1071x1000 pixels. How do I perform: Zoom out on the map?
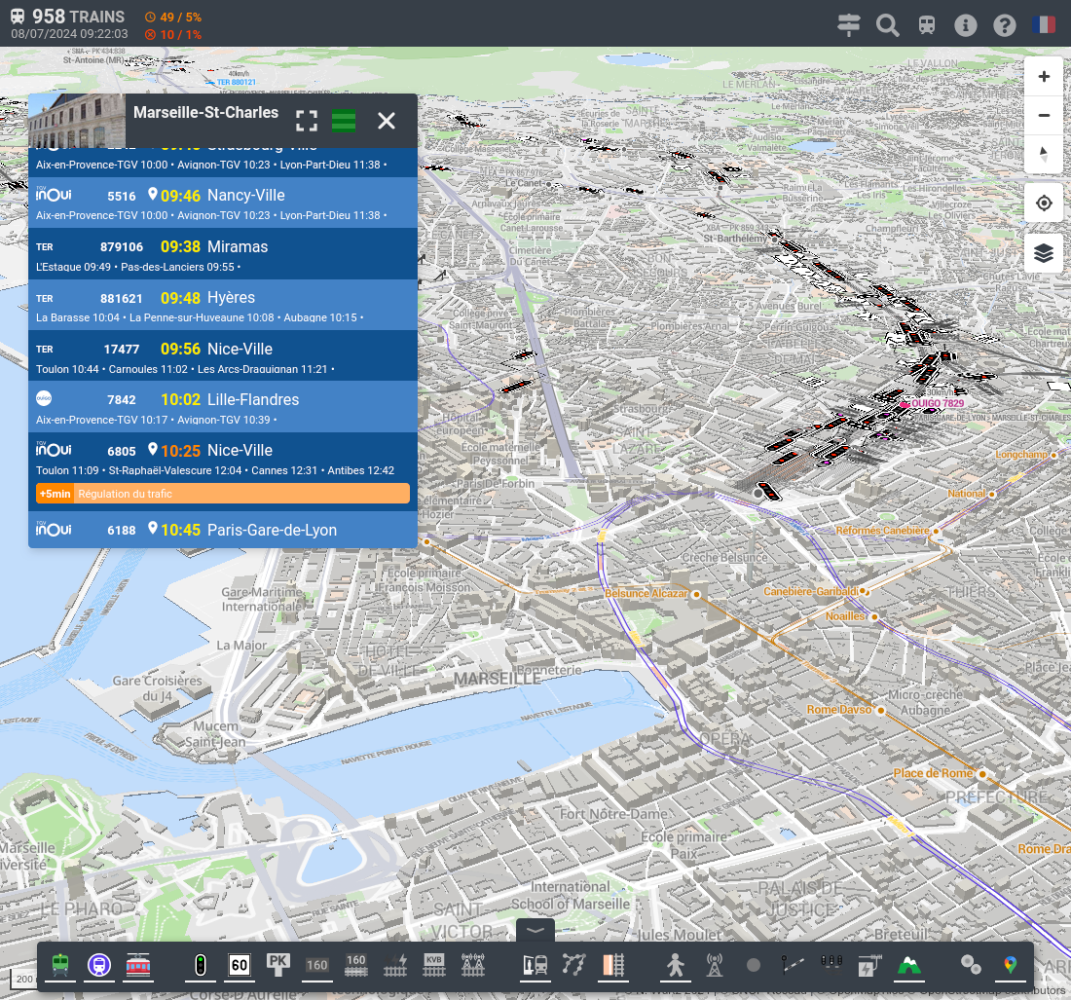pyautogui.click(x=1044, y=116)
